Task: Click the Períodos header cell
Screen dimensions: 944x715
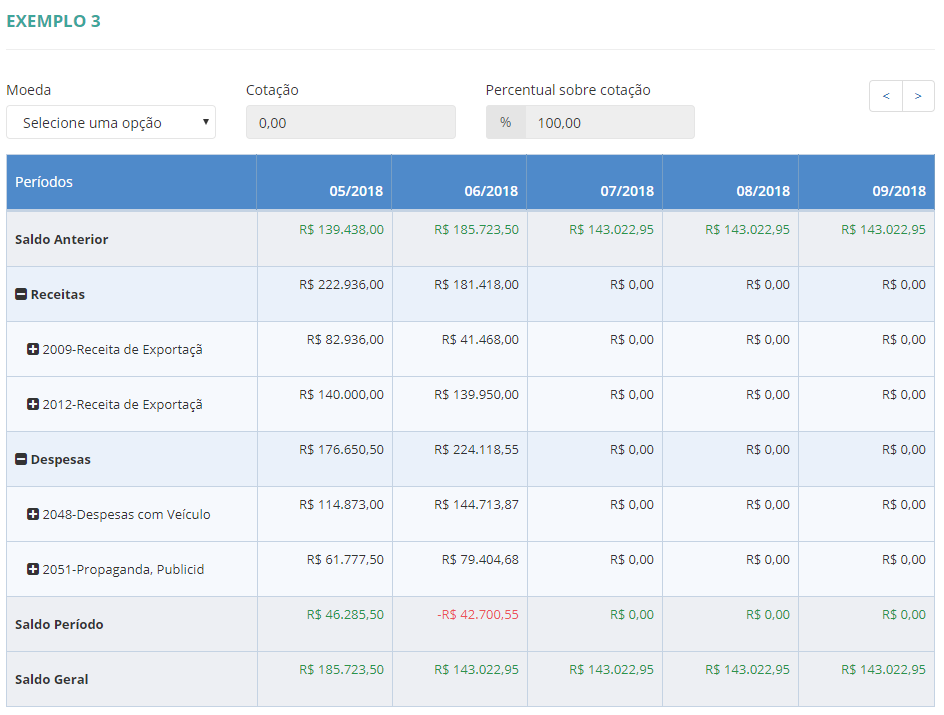Action: pos(44,182)
